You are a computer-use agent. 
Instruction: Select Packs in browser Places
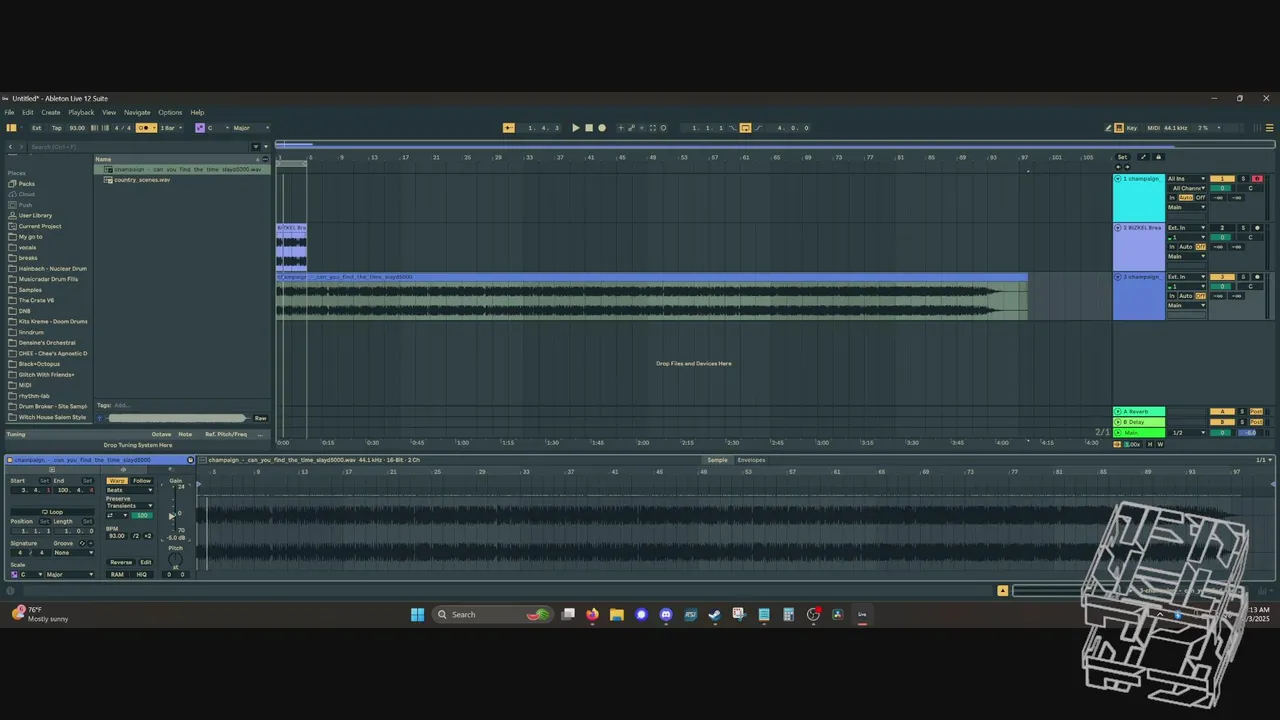[x=27, y=184]
